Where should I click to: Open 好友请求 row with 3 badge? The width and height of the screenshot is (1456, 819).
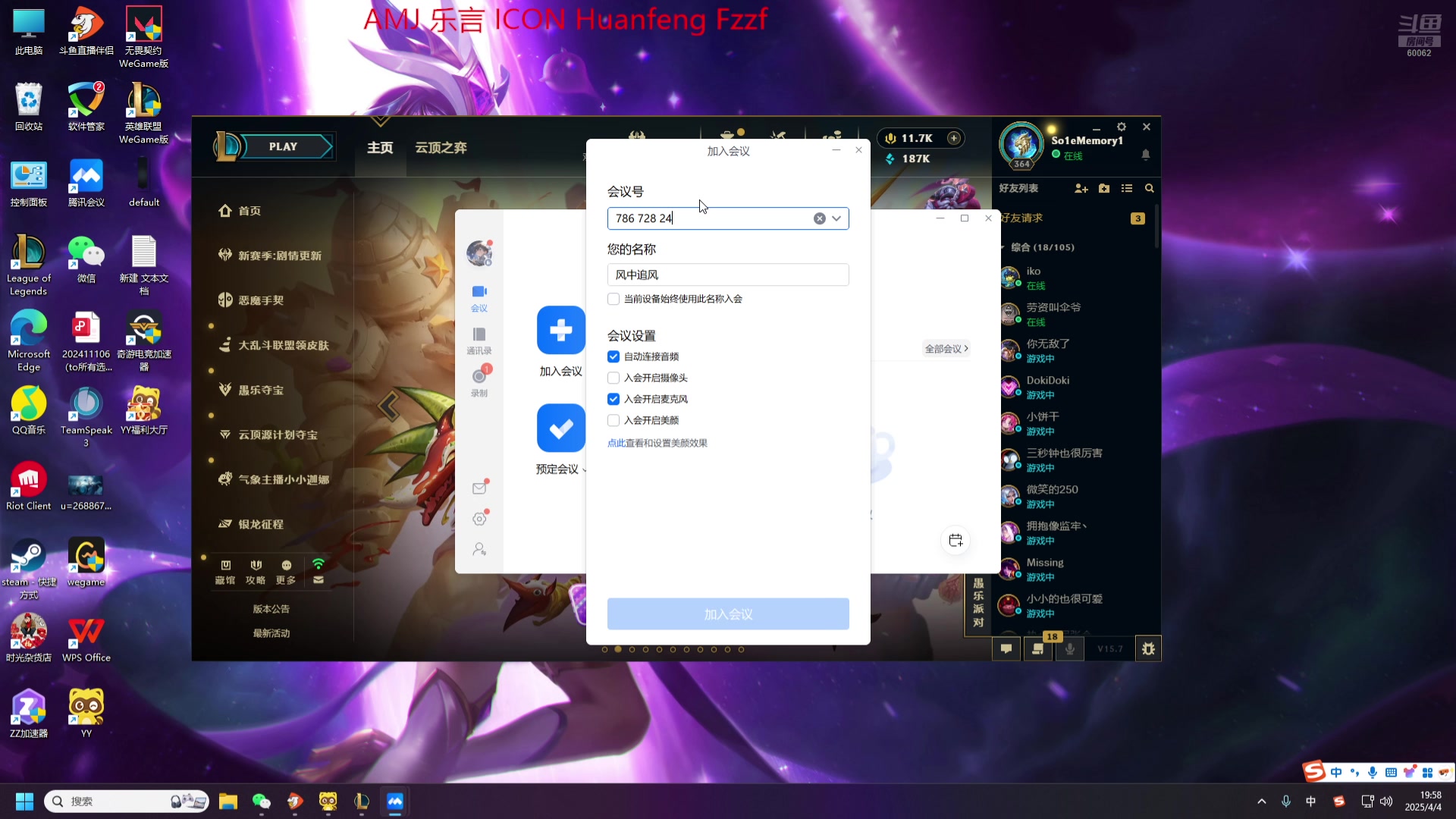click(1074, 218)
